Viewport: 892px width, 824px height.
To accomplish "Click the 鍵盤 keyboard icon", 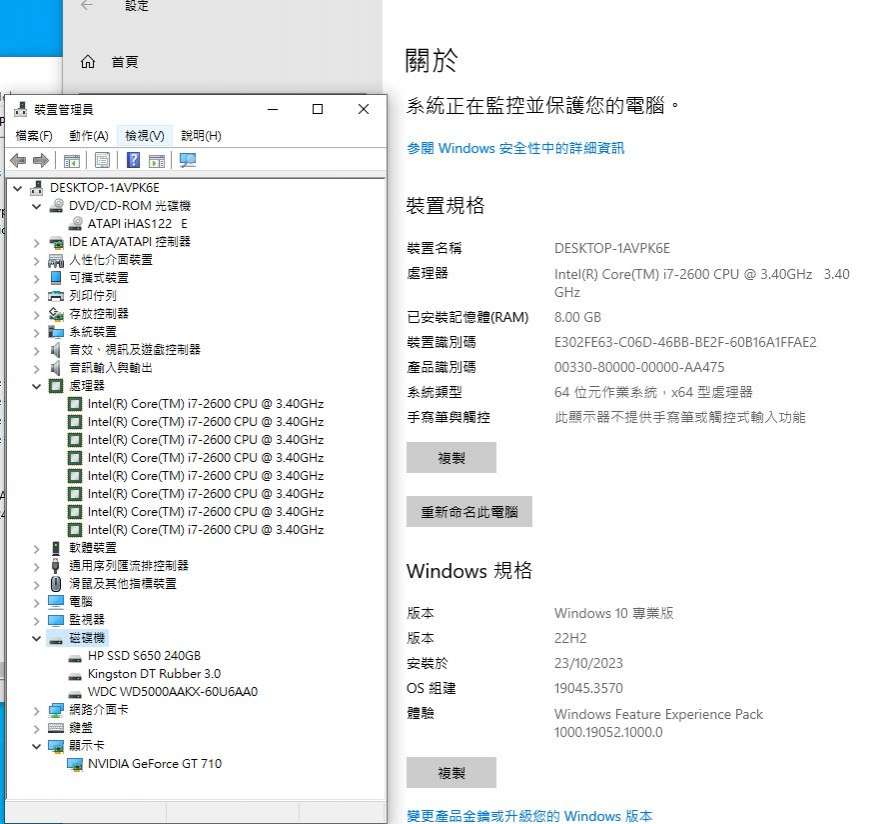I will [56, 728].
